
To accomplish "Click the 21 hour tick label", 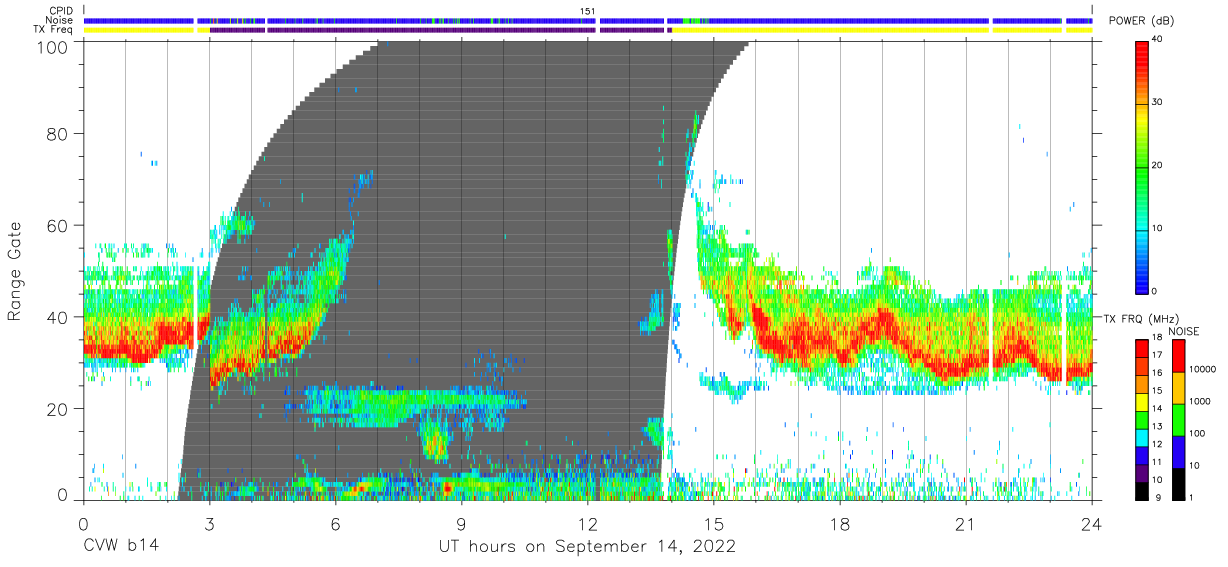I will pos(966,525).
